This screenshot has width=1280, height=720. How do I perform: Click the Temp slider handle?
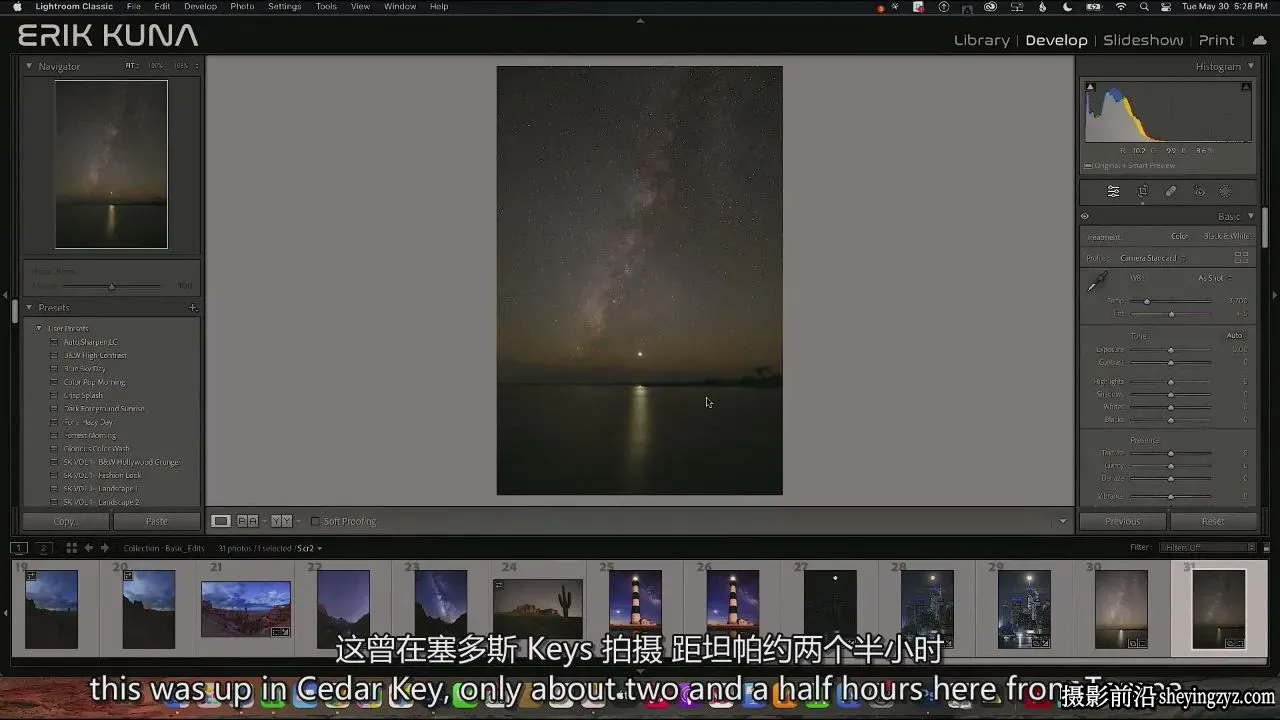pos(1147,301)
